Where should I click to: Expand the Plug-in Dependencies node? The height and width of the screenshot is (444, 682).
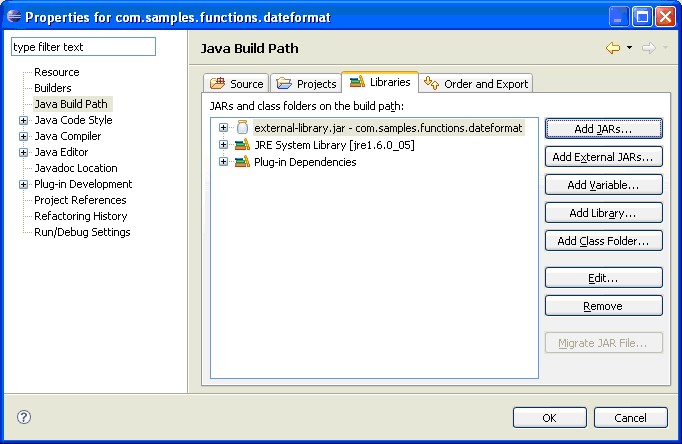(x=224, y=162)
